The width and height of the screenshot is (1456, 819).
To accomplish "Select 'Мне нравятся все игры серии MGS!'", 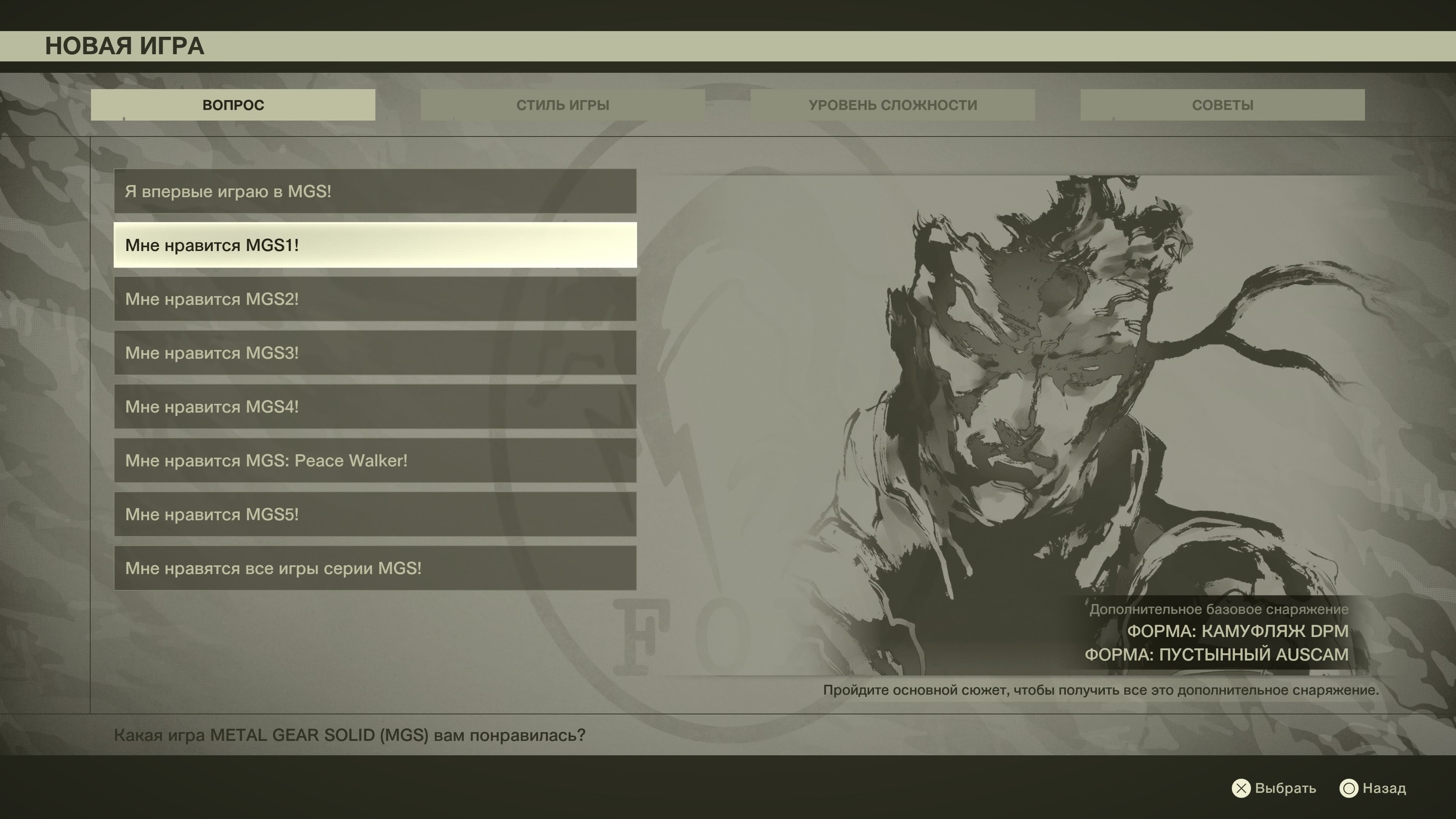I will (375, 568).
